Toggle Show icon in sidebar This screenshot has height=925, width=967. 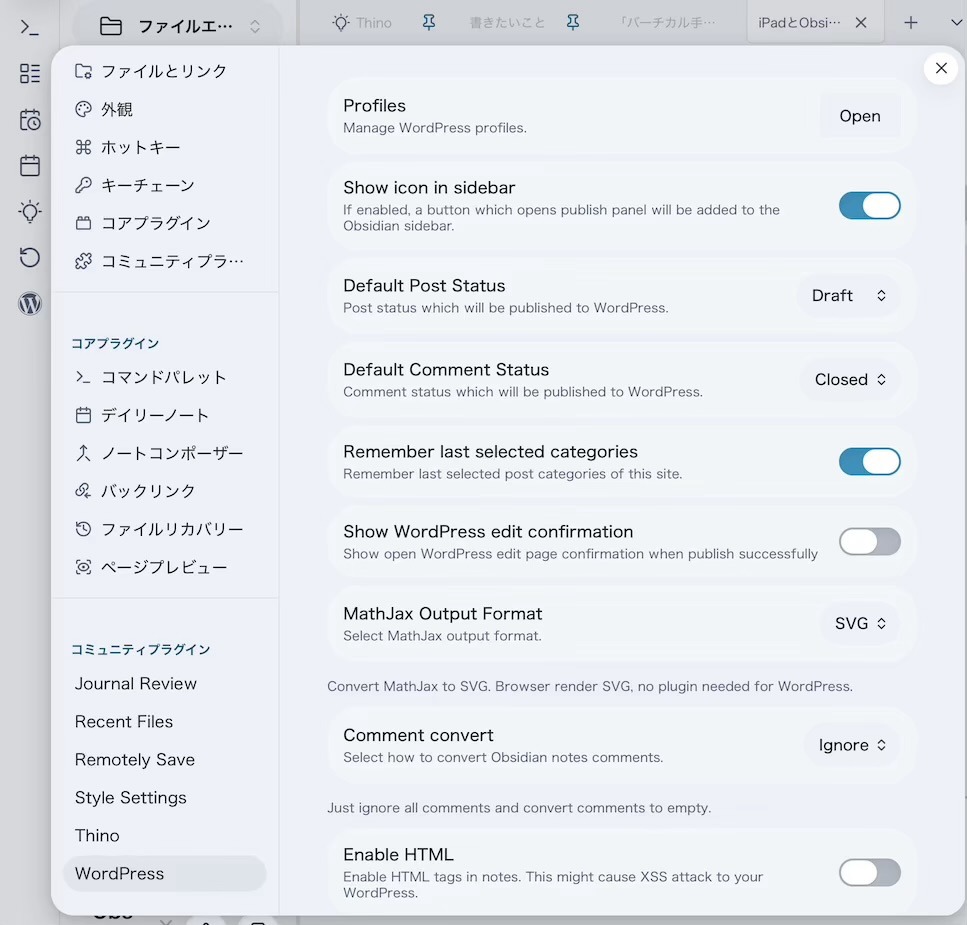[x=870, y=206]
